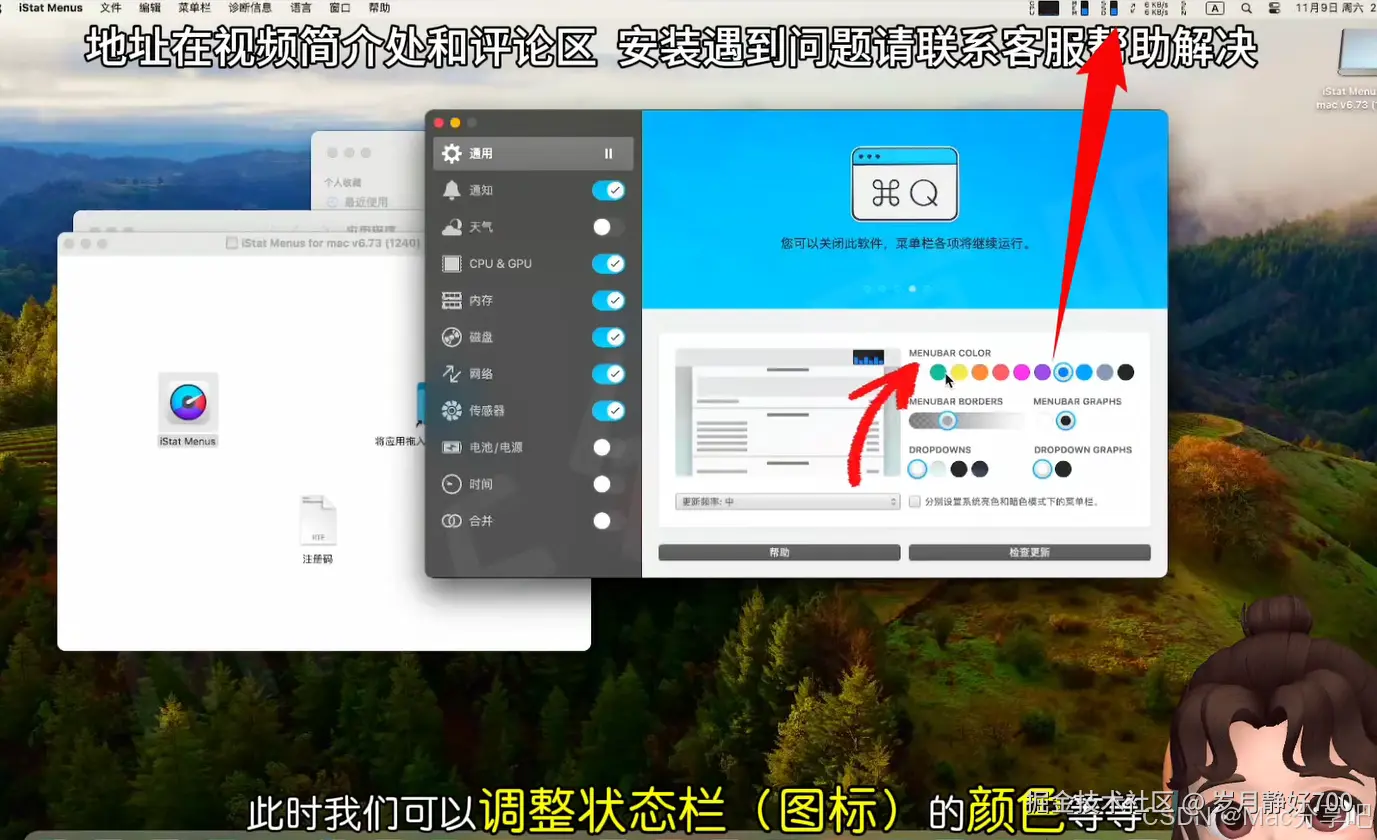Disable the CPU & GPU menubar toggle
This screenshot has width=1377, height=840.
click(608, 263)
